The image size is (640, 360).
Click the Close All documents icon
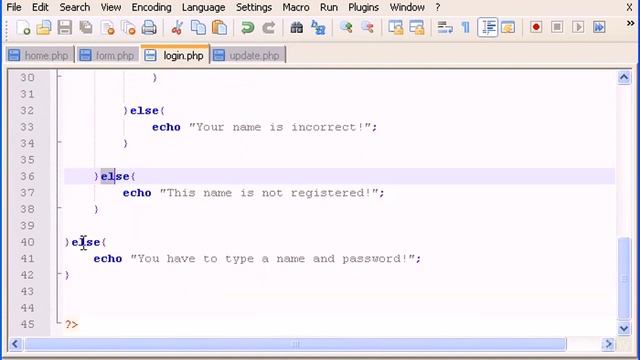tap(128, 28)
